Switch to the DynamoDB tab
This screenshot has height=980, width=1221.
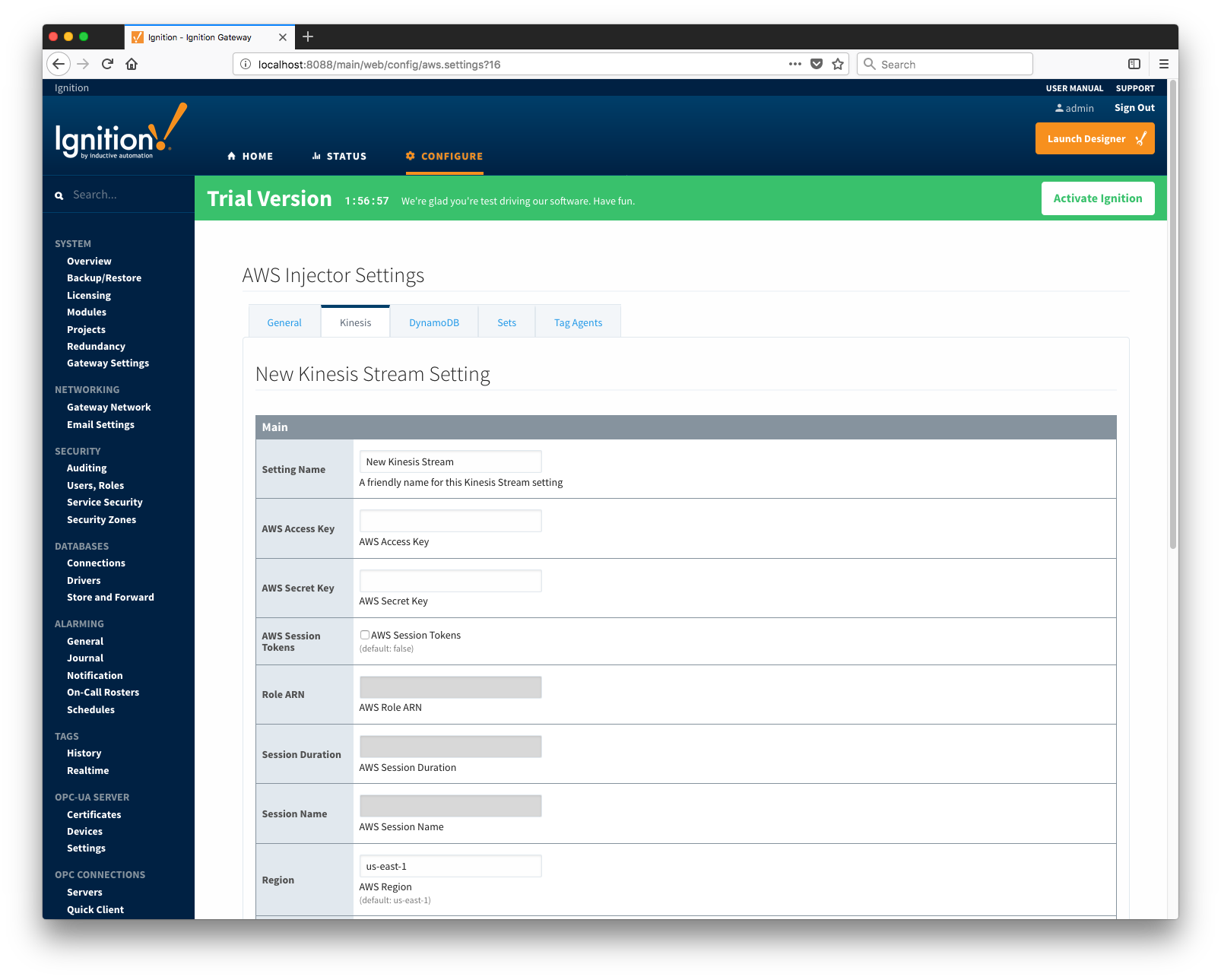coord(433,322)
